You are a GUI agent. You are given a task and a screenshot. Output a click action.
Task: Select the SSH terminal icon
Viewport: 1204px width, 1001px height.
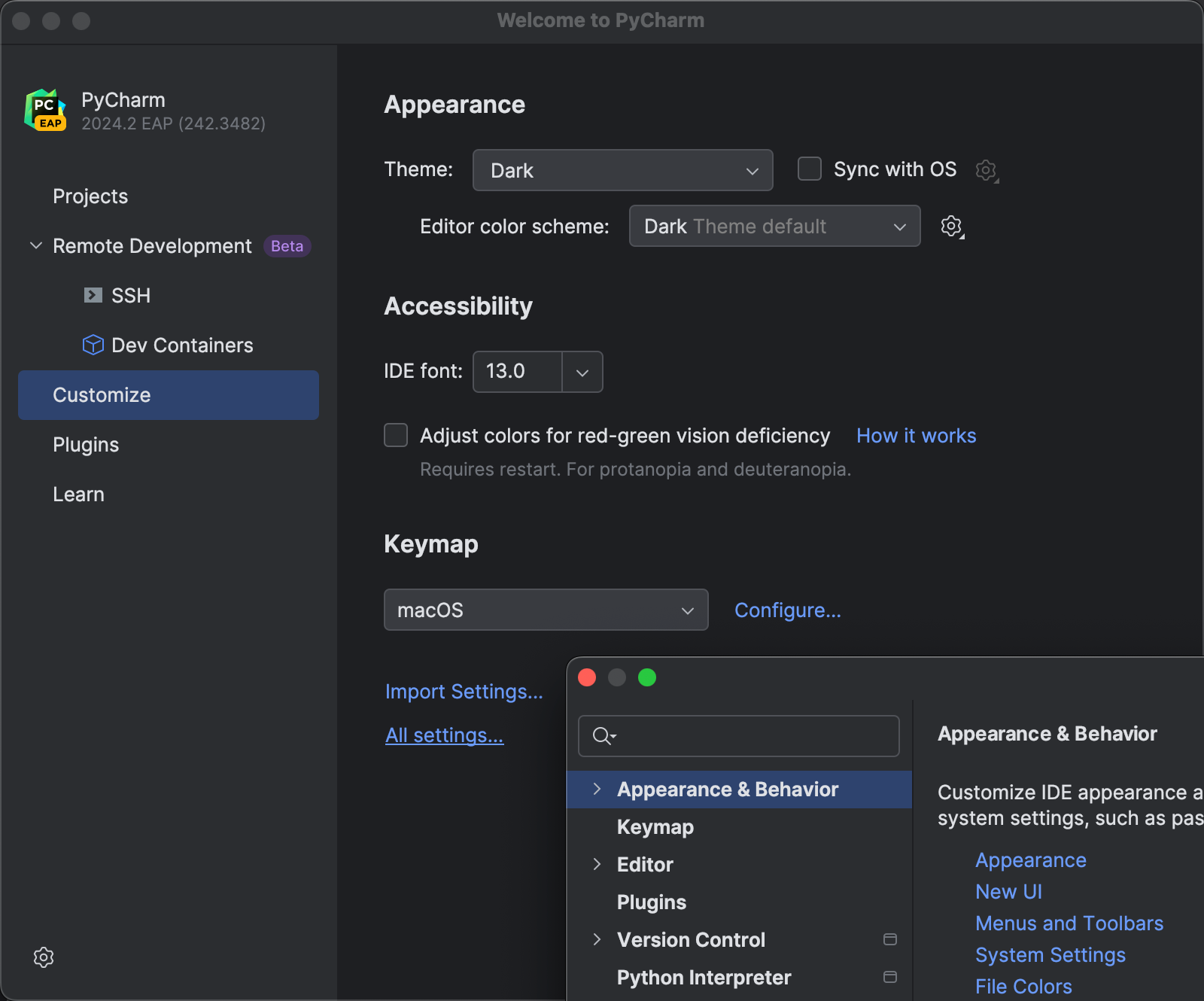[93, 295]
